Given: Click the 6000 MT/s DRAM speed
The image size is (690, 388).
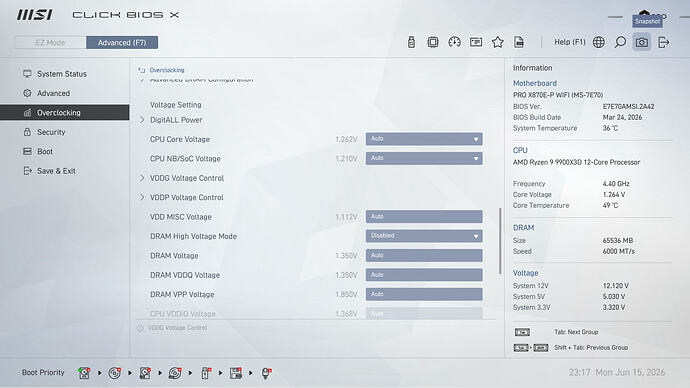Looking at the screenshot, I should point(619,252).
